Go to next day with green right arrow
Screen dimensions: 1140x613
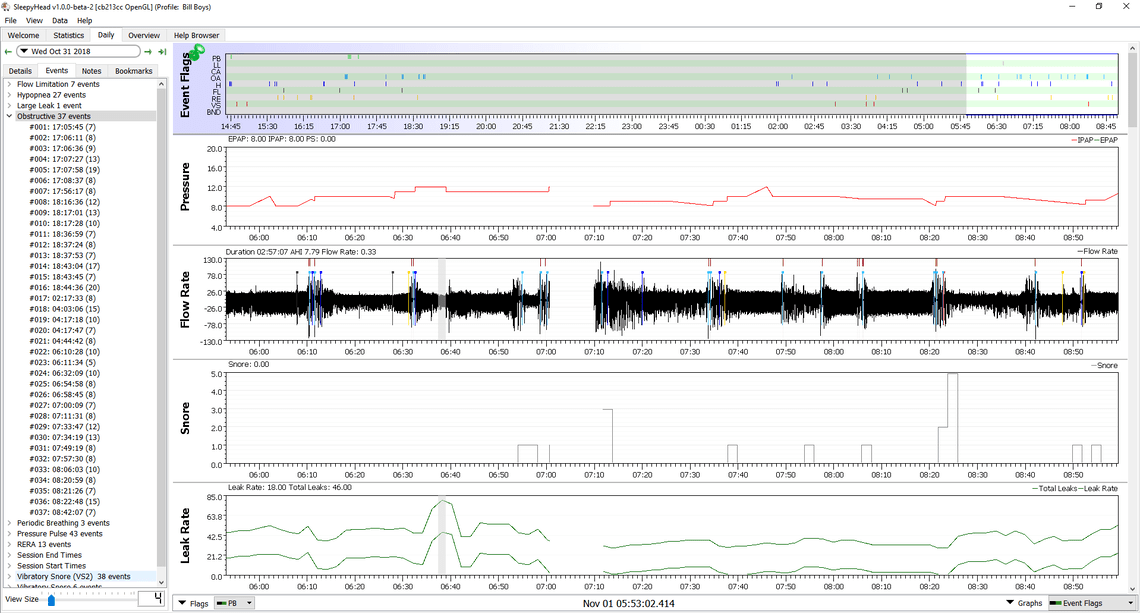[x=148, y=52]
